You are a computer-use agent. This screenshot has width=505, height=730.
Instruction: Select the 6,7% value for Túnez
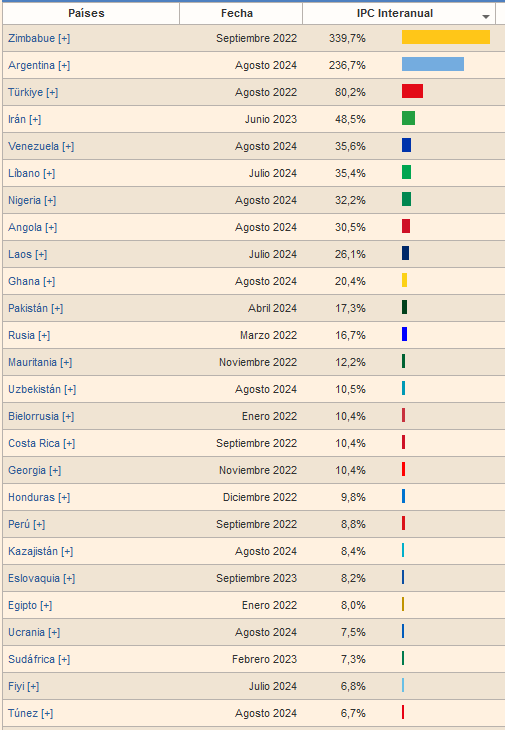pyautogui.click(x=353, y=713)
